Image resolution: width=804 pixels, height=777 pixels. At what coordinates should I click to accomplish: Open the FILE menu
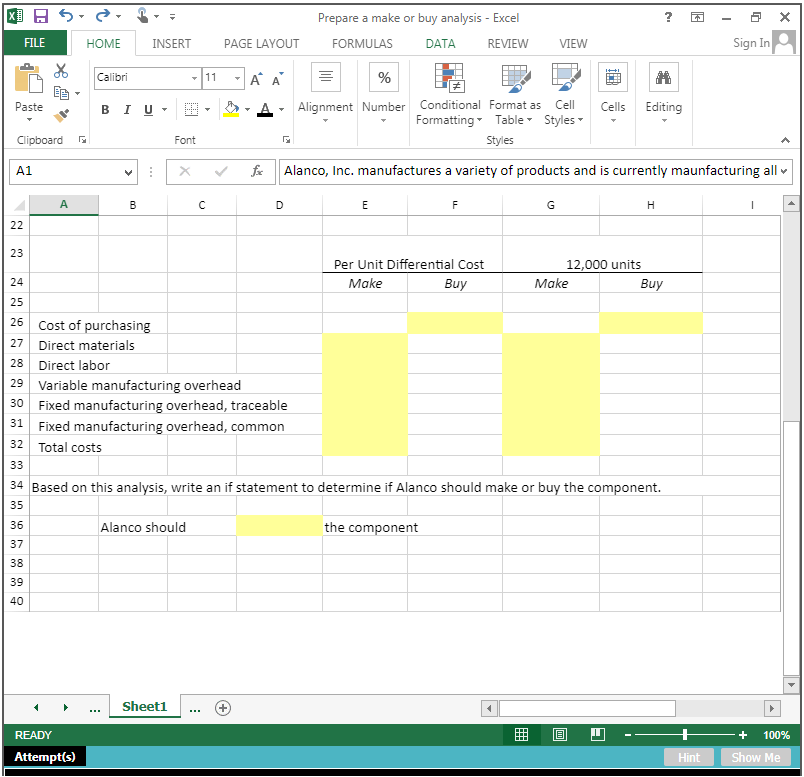coord(35,43)
